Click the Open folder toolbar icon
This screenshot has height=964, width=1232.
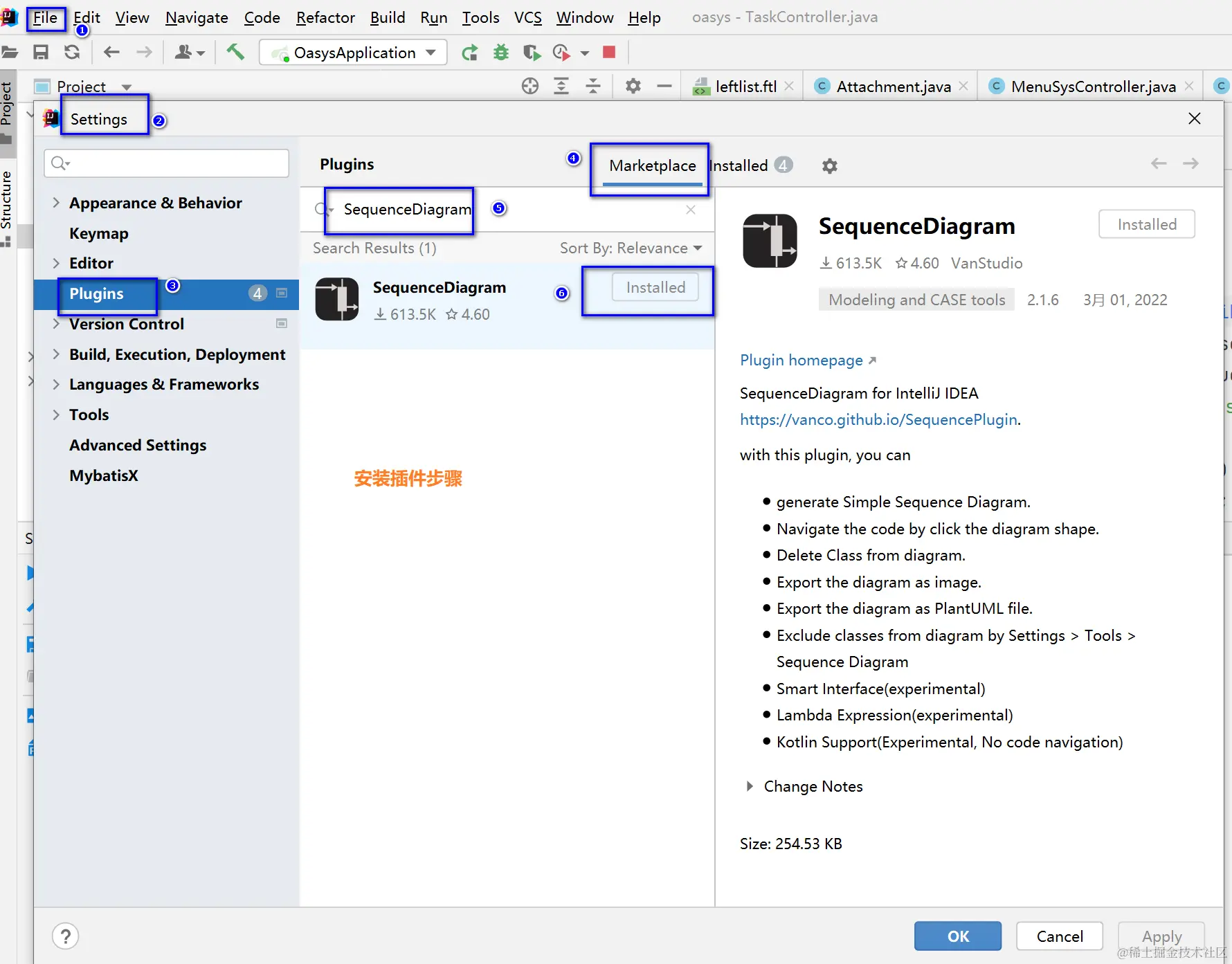click(10, 52)
